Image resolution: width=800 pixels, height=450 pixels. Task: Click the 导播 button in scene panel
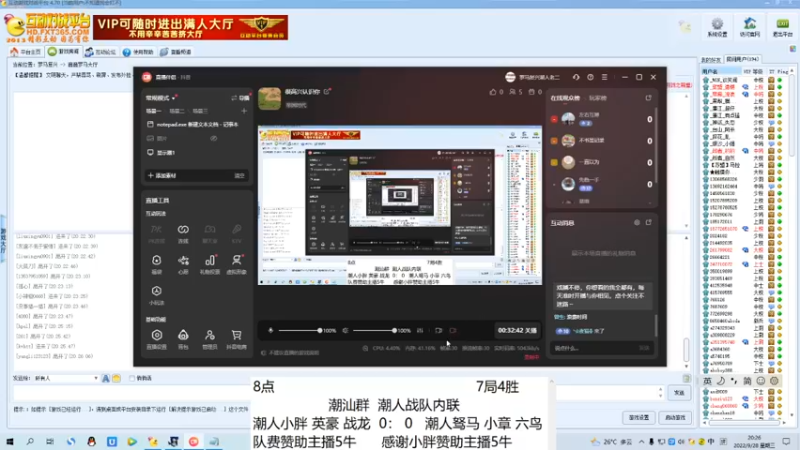(240, 98)
